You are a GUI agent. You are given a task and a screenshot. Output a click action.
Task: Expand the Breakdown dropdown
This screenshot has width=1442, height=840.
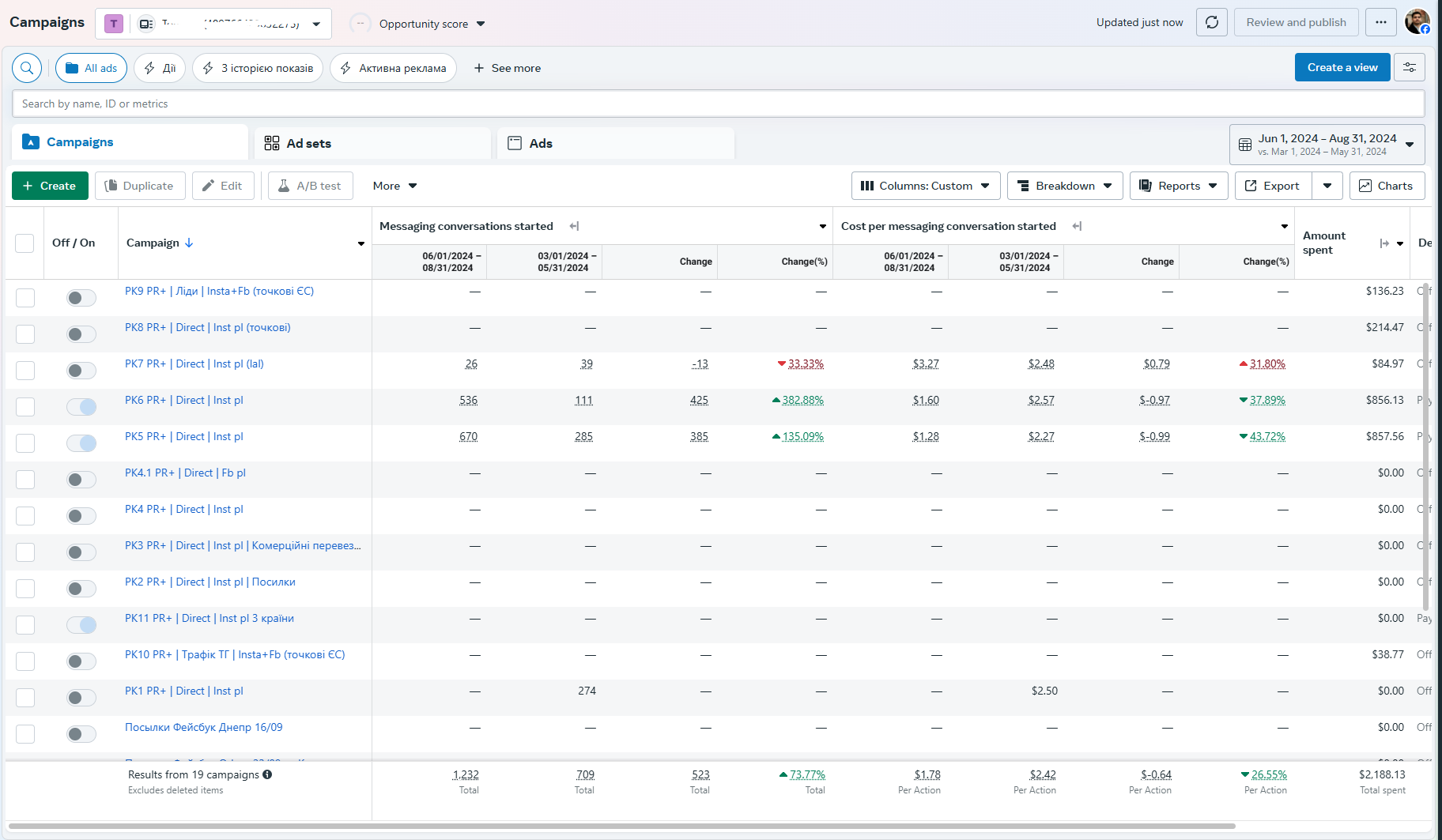1065,186
